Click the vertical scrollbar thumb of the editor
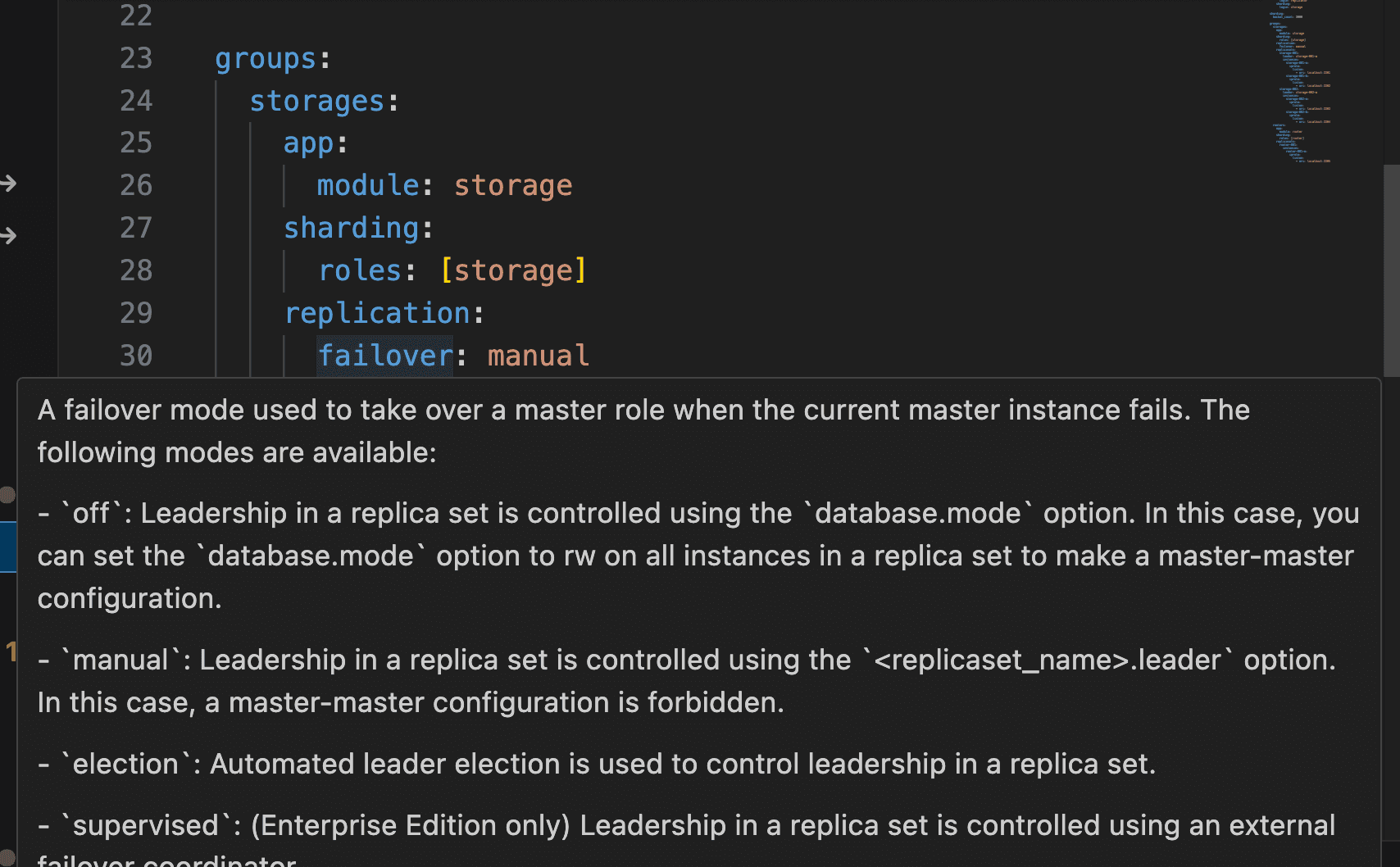The height and width of the screenshot is (867, 1400). 1391,270
